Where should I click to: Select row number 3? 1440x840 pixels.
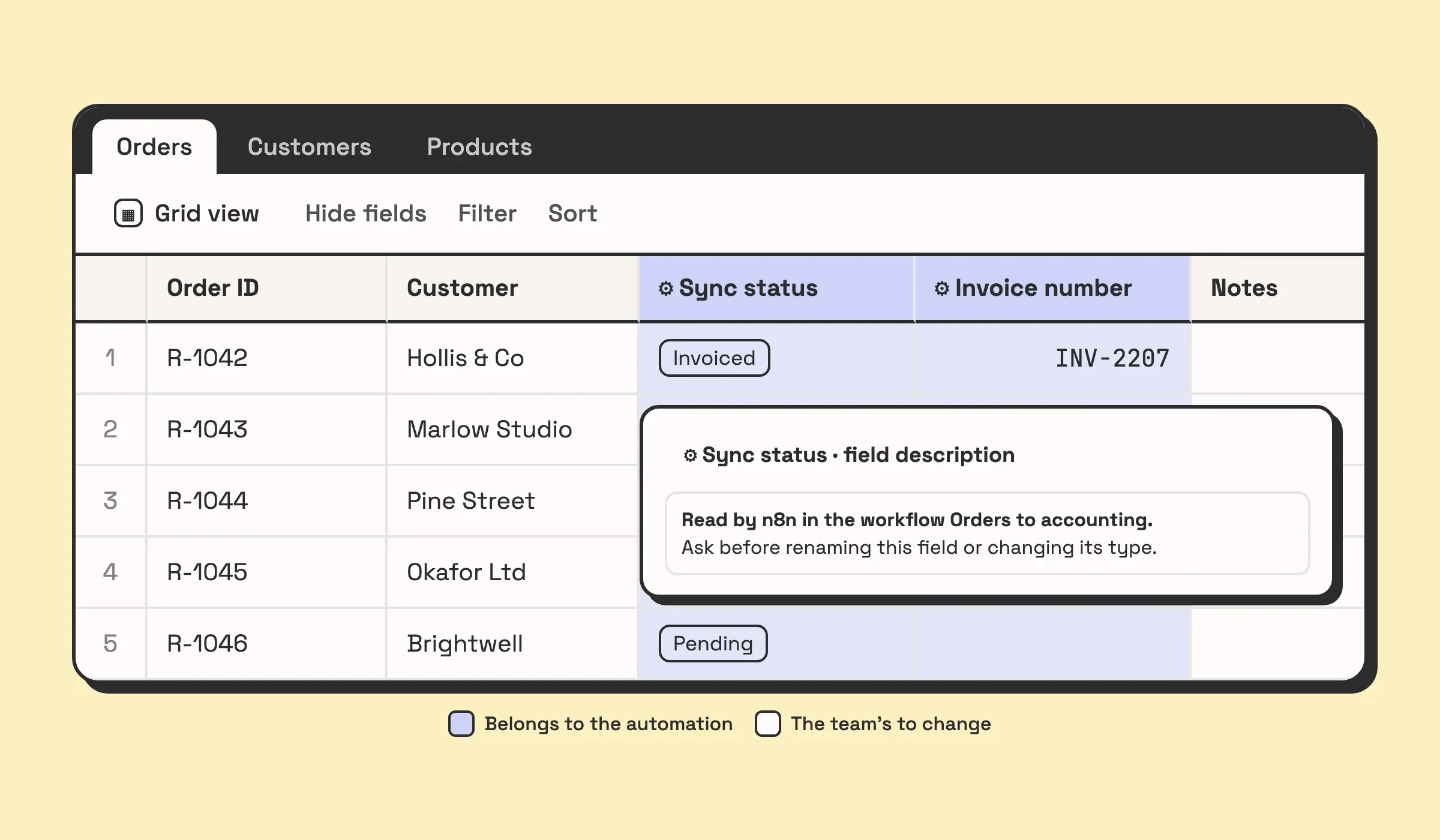click(110, 501)
